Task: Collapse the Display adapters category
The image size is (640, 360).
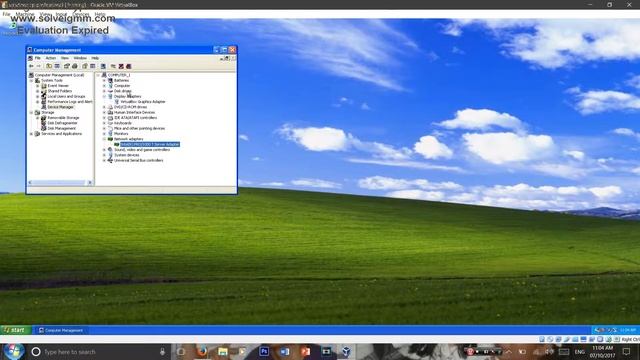Action: [x=104, y=96]
